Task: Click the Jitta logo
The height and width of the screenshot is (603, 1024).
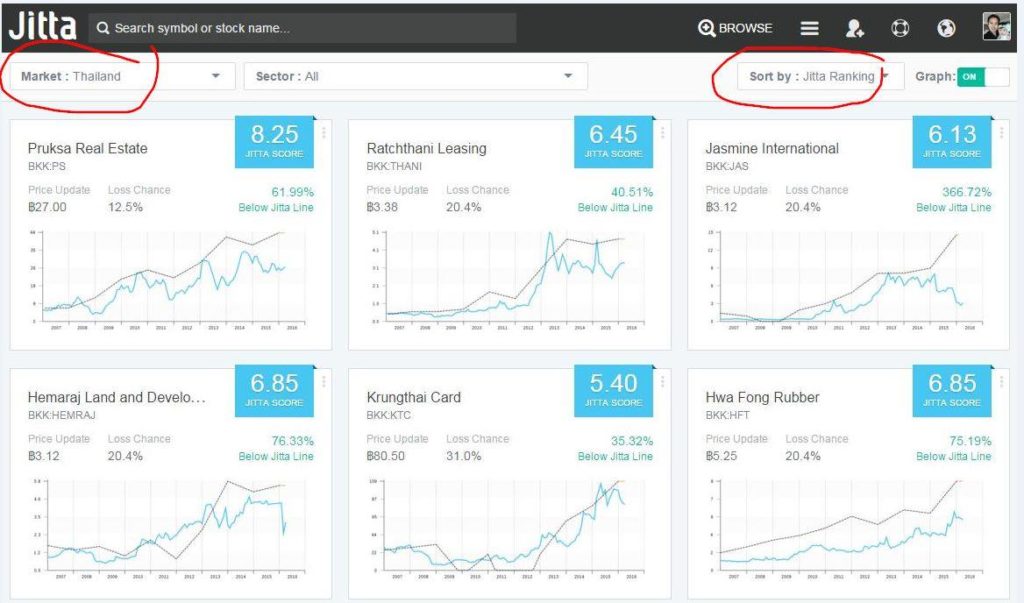Action: [x=42, y=26]
